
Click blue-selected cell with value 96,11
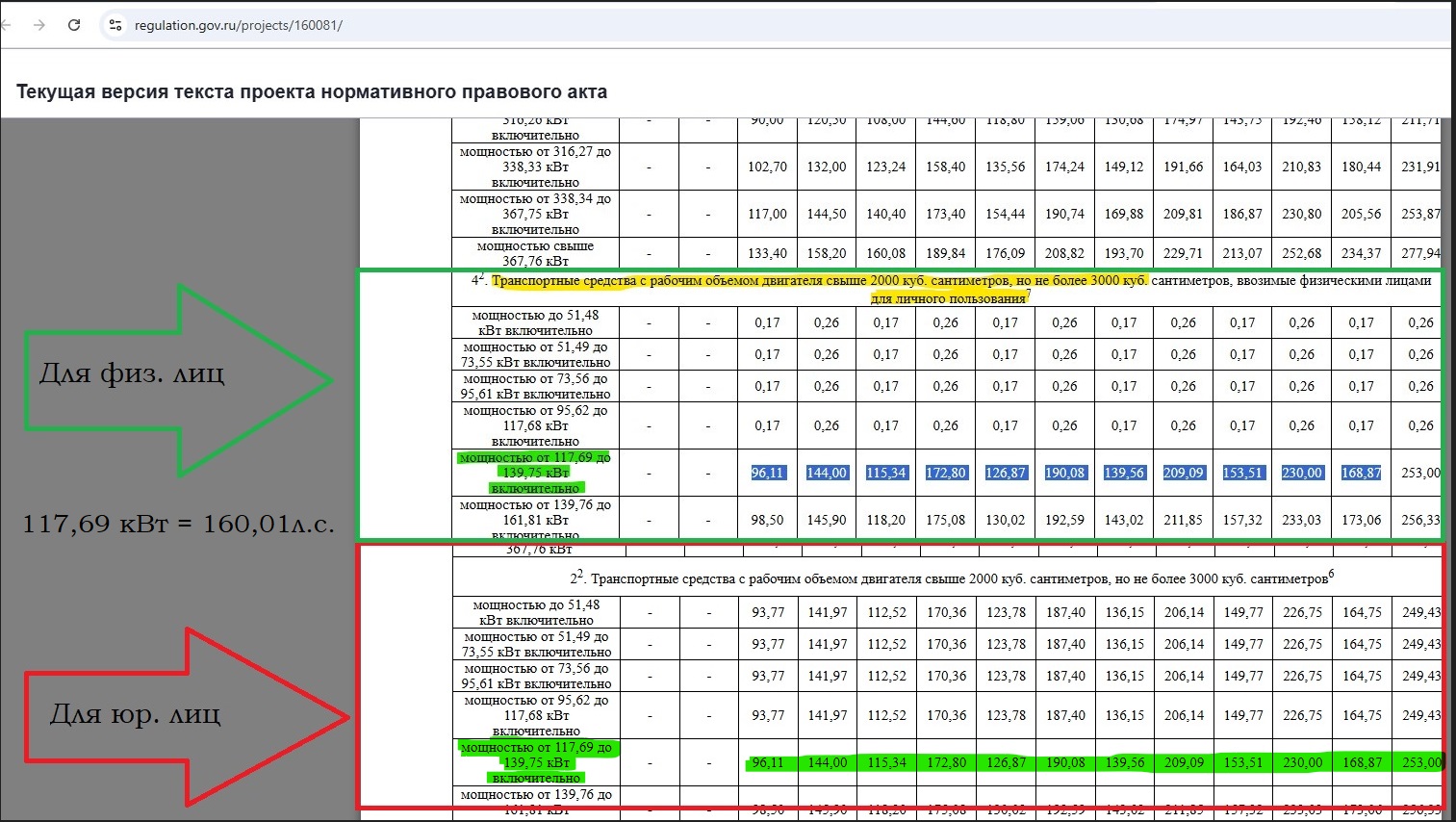coord(767,473)
